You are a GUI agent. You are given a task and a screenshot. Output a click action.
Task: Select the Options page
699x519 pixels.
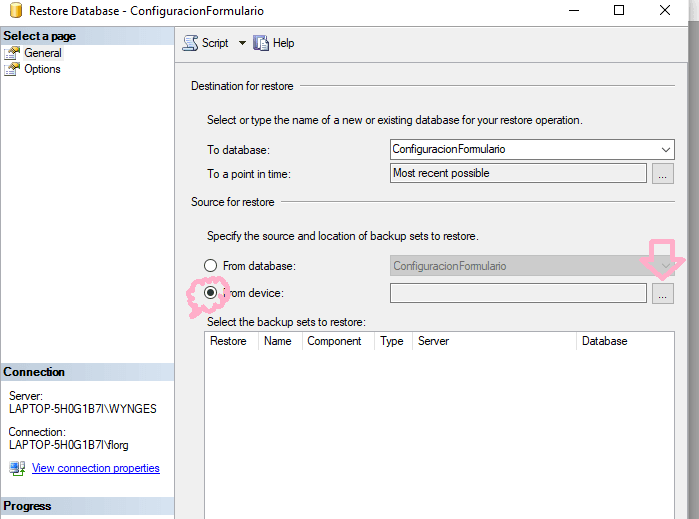(42, 69)
